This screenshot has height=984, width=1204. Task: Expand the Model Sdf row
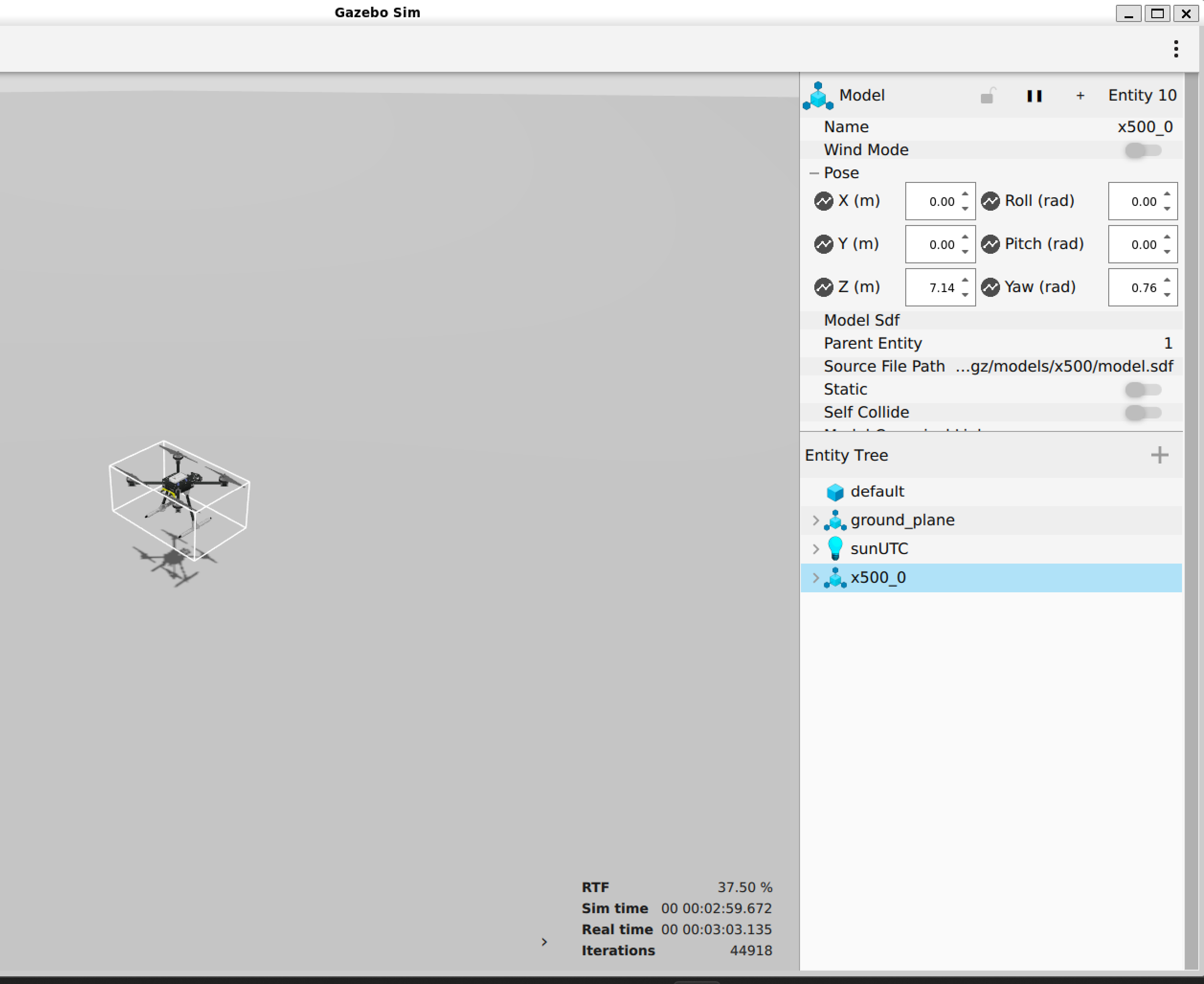coord(991,320)
